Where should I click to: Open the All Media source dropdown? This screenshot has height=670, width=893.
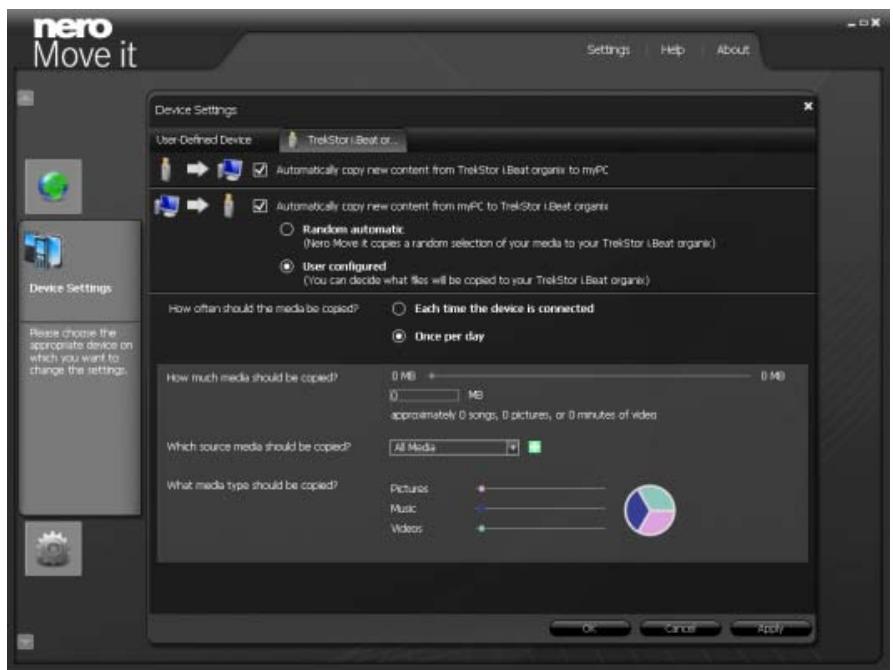(454, 447)
